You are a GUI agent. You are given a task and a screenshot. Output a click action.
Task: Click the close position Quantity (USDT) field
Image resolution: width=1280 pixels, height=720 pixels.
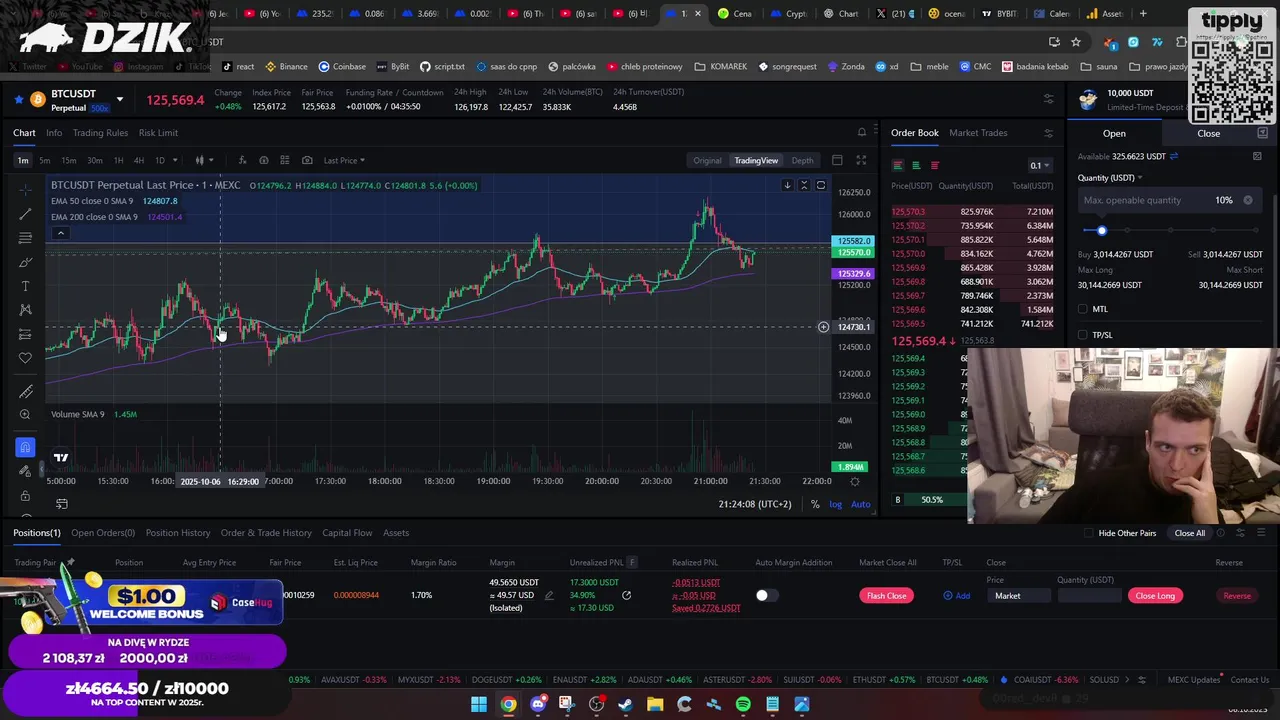pos(1089,595)
